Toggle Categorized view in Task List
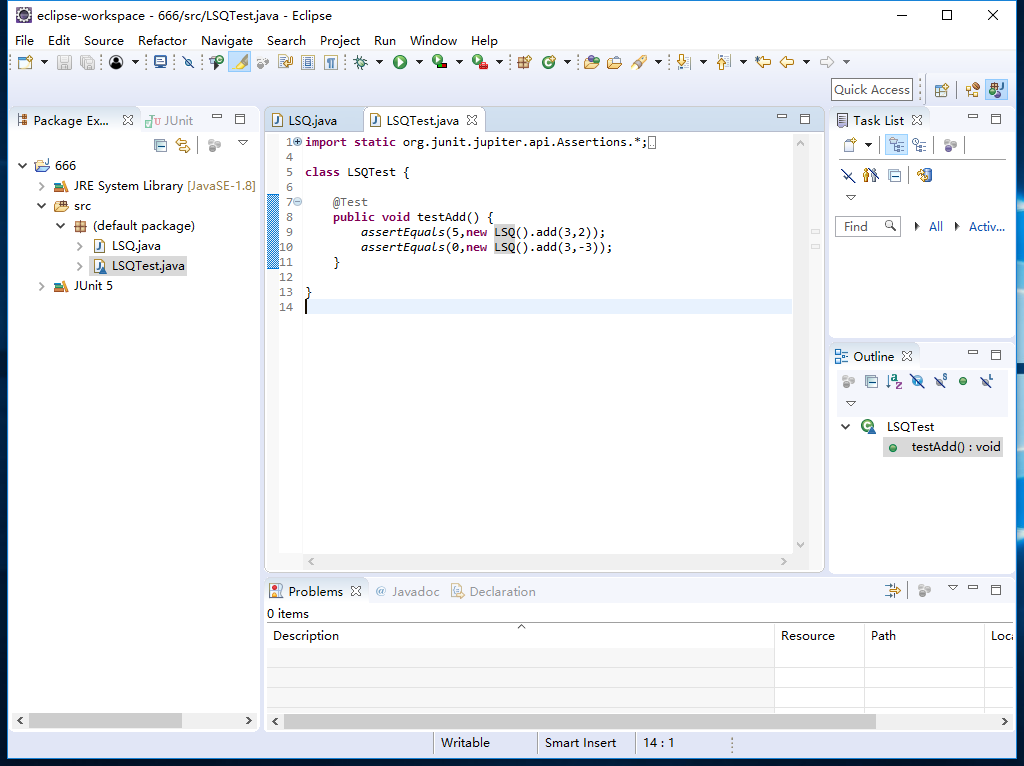This screenshot has width=1024, height=766. pos(896,145)
